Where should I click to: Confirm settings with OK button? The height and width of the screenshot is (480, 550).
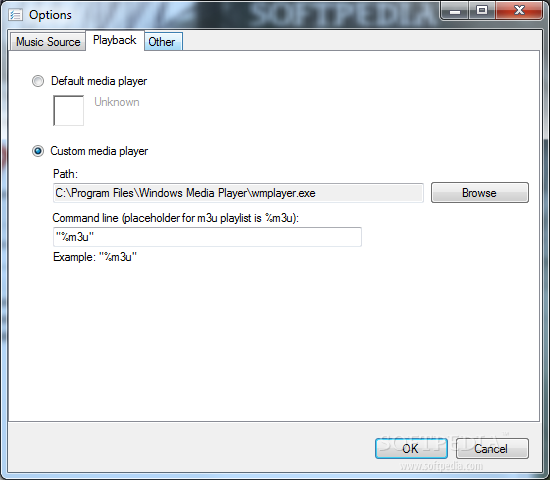pyautogui.click(x=411, y=448)
